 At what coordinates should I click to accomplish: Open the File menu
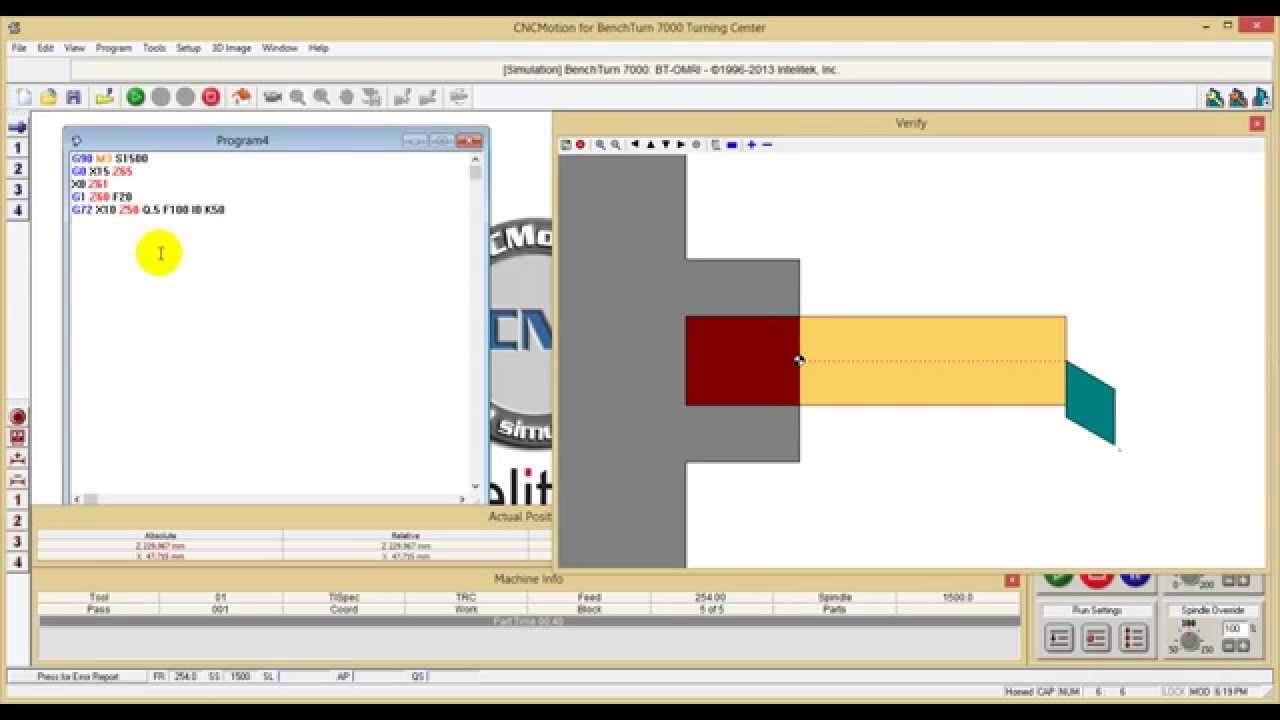(x=19, y=48)
